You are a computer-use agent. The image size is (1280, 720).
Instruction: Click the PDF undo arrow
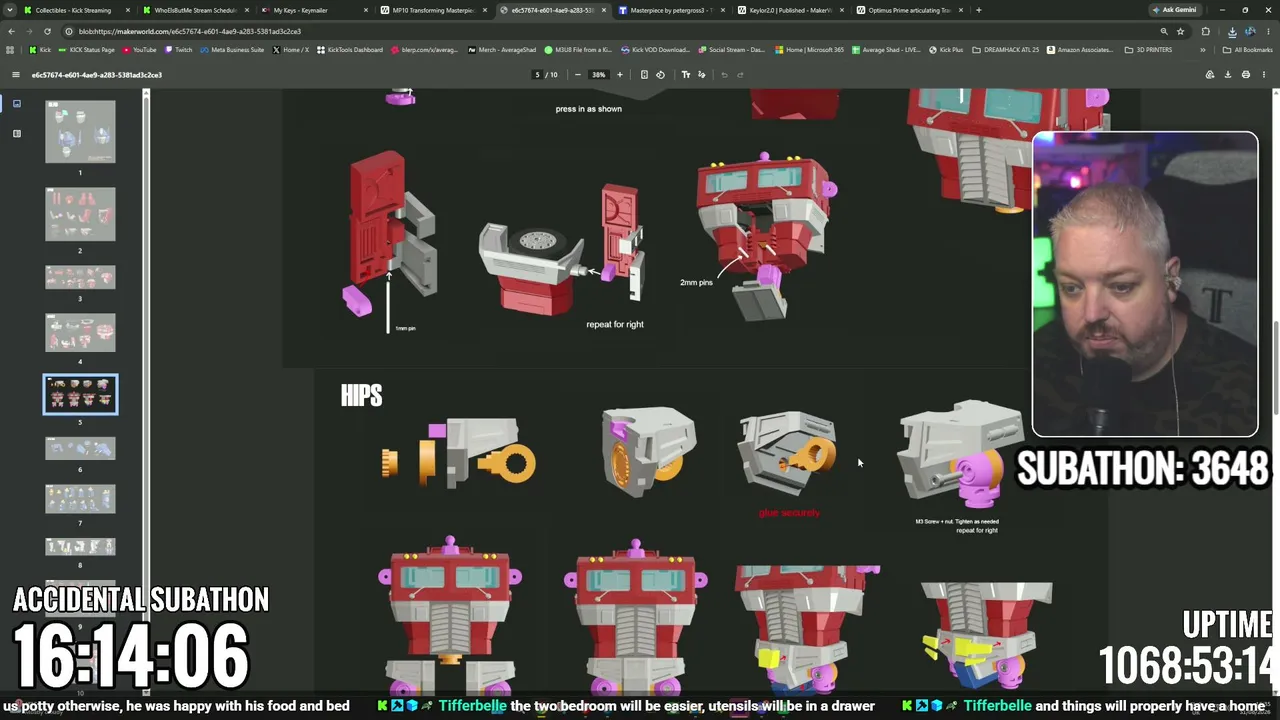point(724,75)
